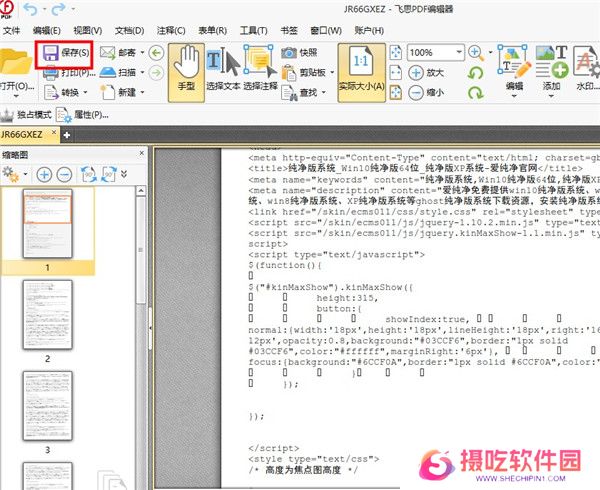Image resolution: width=600 pixels, height=490 pixels.
Task: Expand the zoom tool dropdown arrow
Action: [x=490, y=52]
